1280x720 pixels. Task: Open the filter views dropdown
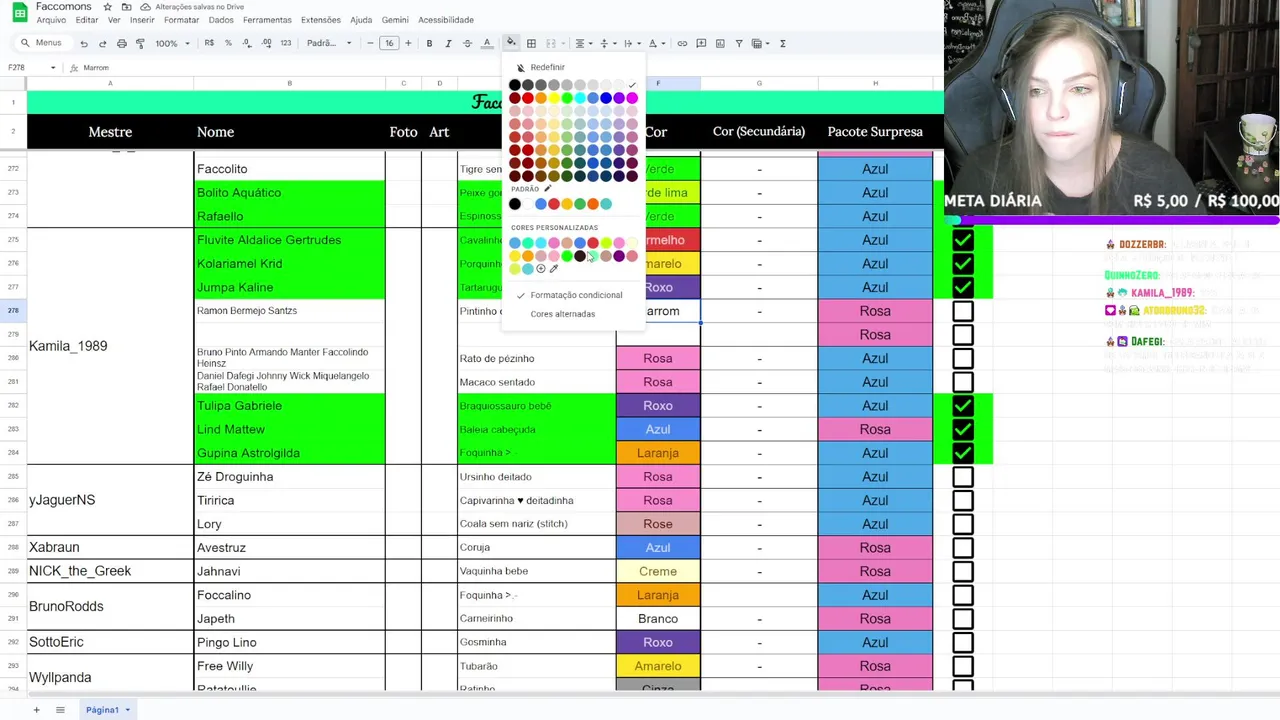coord(760,43)
